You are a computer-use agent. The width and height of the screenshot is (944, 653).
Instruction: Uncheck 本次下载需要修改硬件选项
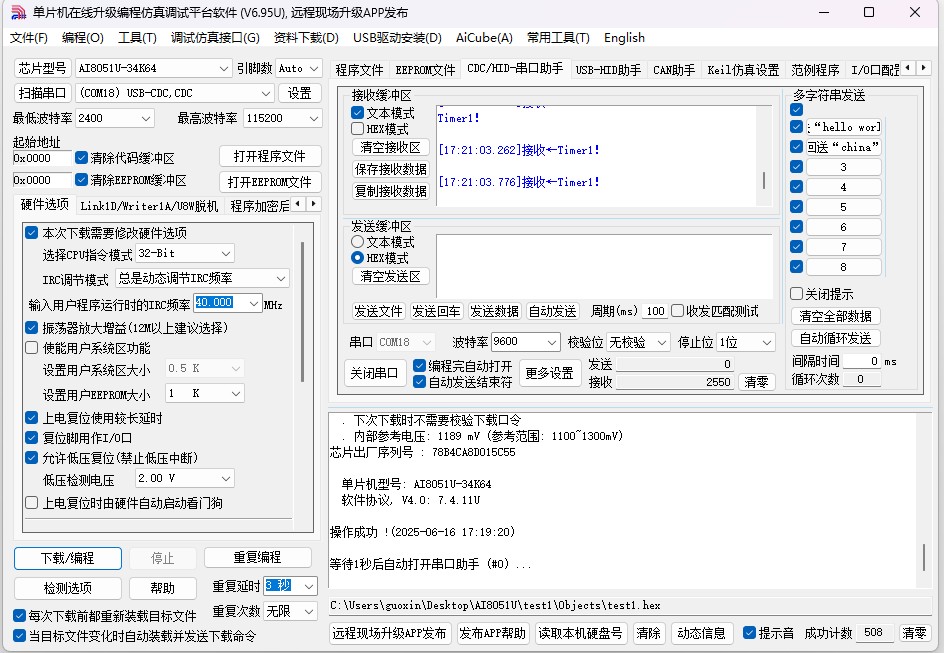click(31, 232)
